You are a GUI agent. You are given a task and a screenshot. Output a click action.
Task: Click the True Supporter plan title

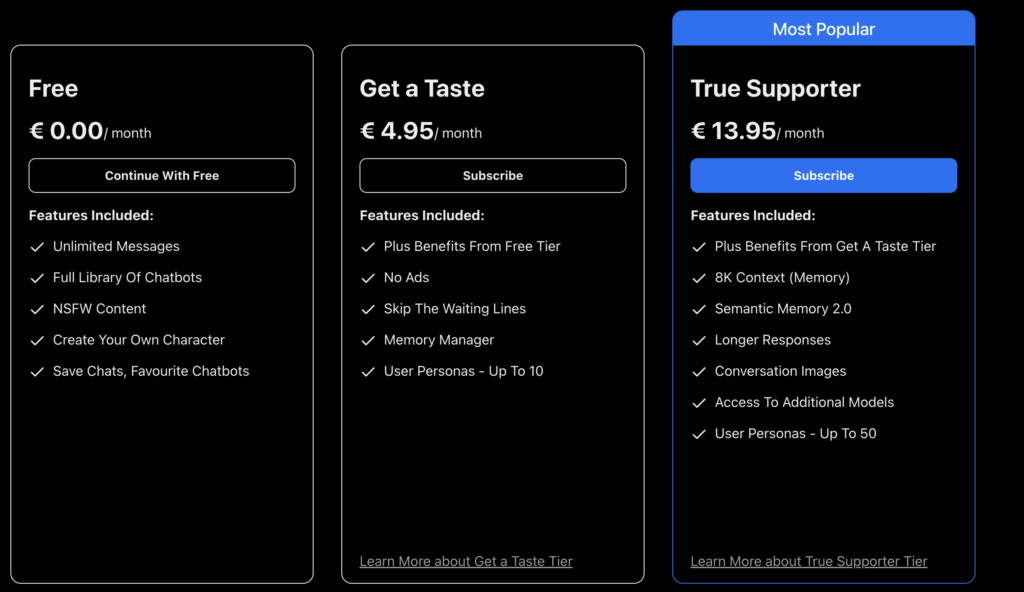775,88
